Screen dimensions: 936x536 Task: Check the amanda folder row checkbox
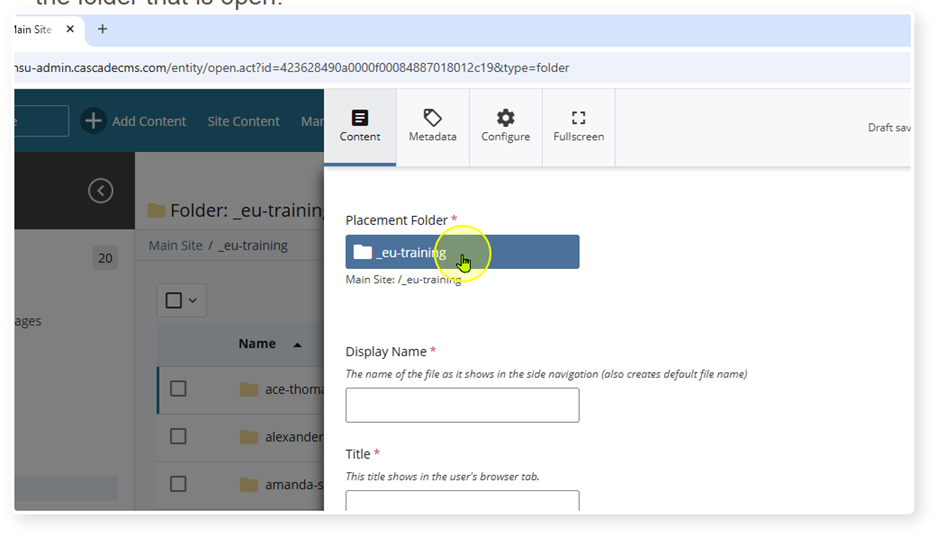click(178, 484)
